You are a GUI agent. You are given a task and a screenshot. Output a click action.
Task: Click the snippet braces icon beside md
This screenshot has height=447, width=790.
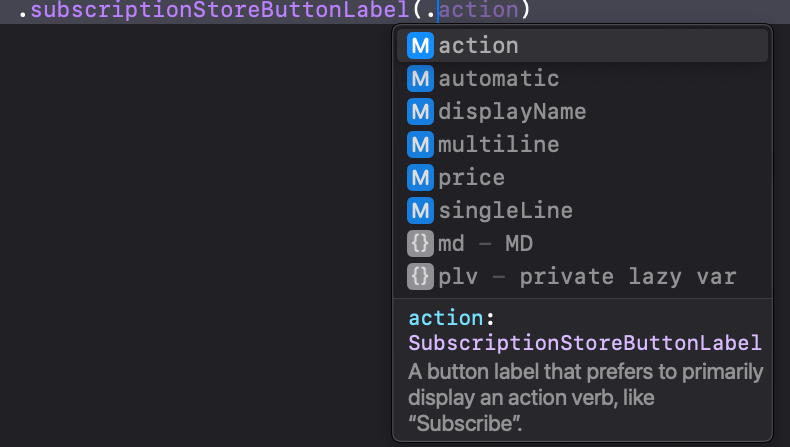point(420,243)
